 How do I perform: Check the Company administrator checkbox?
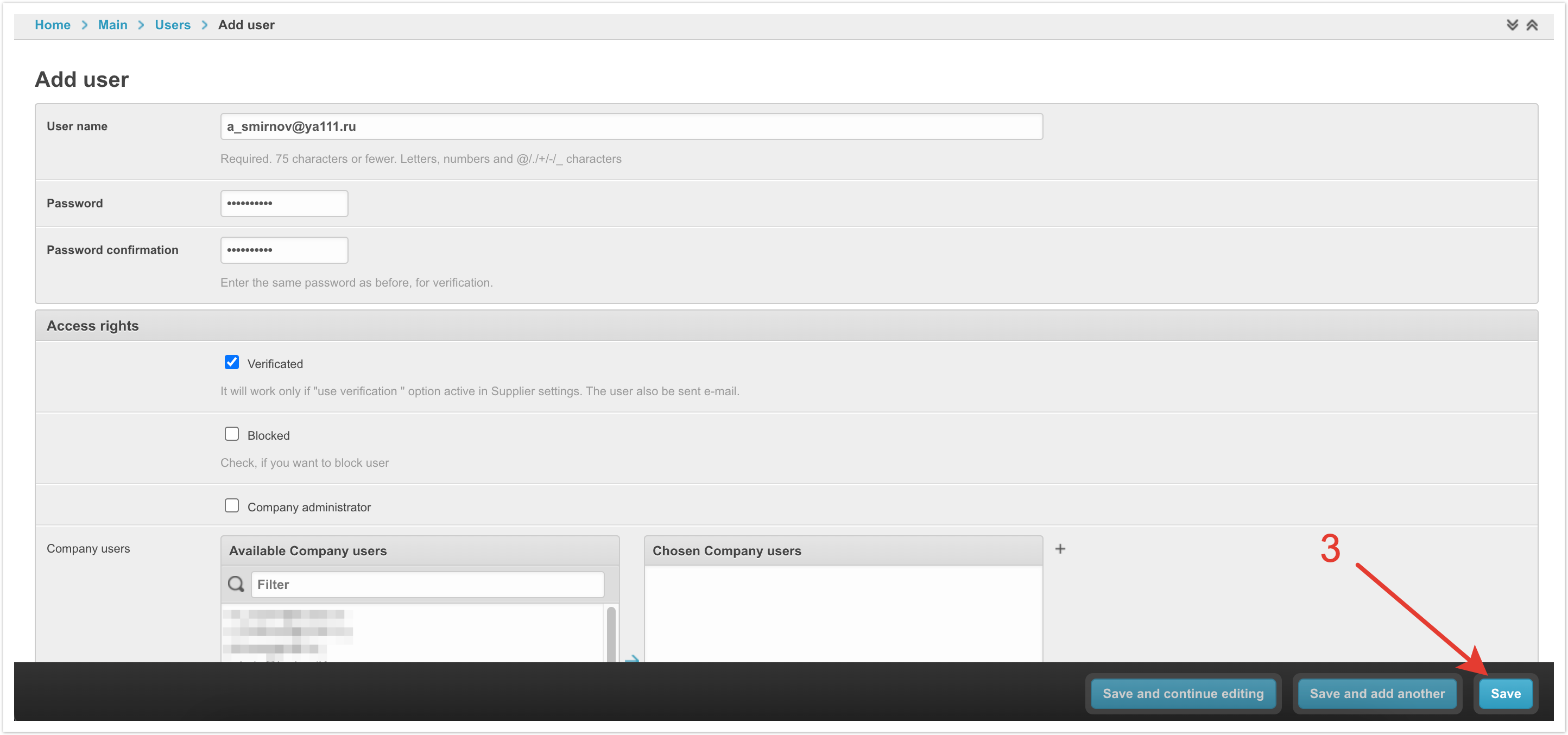tap(231, 506)
